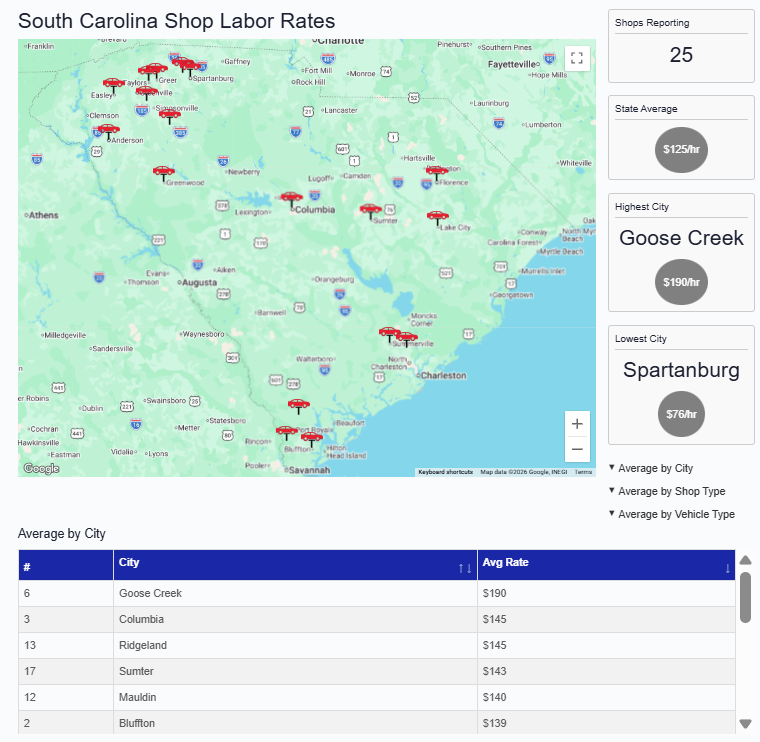This screenshot has height=742, width=760.
Task: Open Keyboard shortcuts on map
Action: coord(445,472)
